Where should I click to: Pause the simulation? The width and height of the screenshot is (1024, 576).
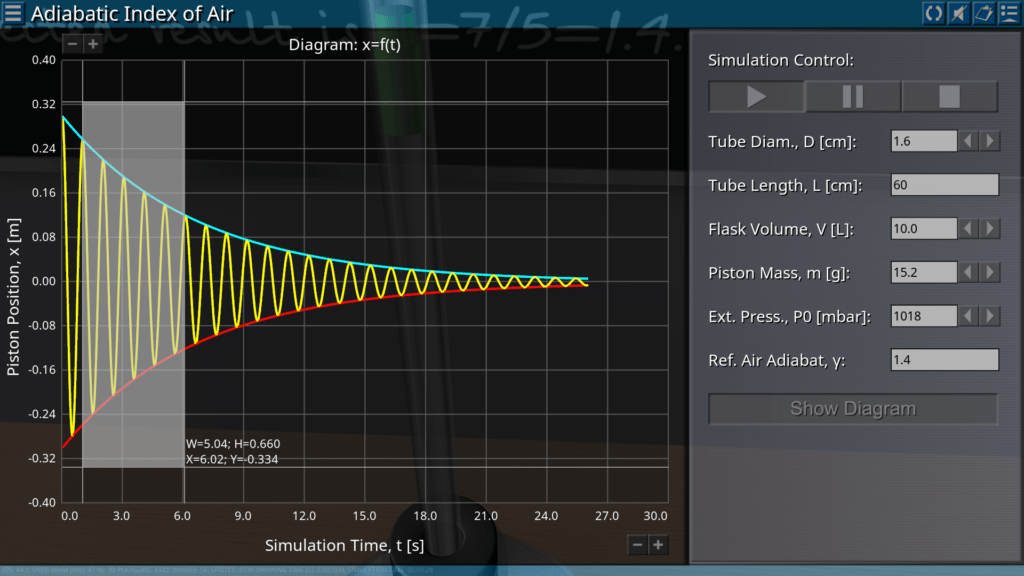[x=853, y=97]
